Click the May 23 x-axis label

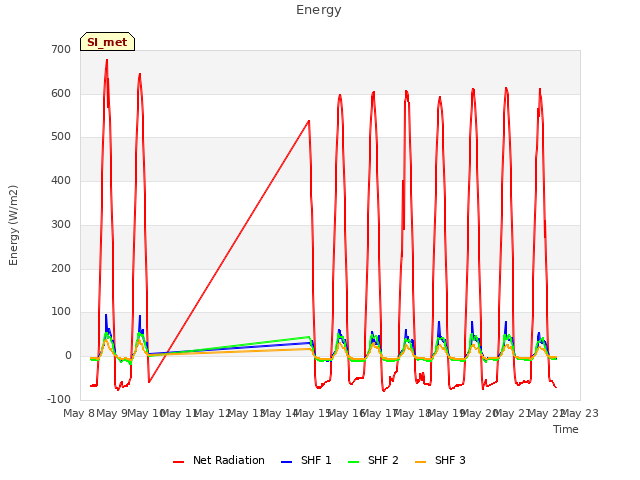pyautogui.click(x=580, y=413)
